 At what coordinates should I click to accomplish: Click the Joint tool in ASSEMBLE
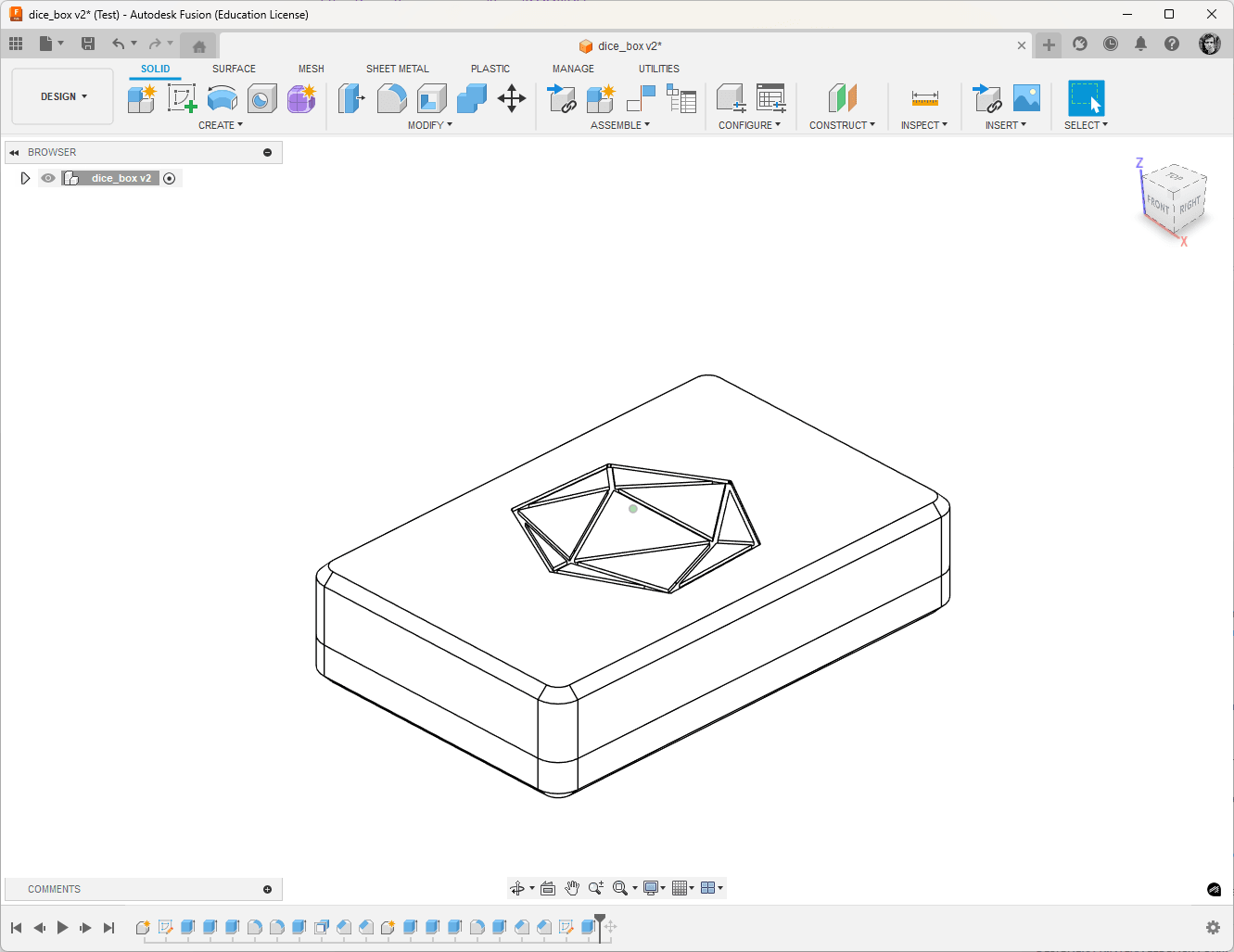click(x=641, y=98)
